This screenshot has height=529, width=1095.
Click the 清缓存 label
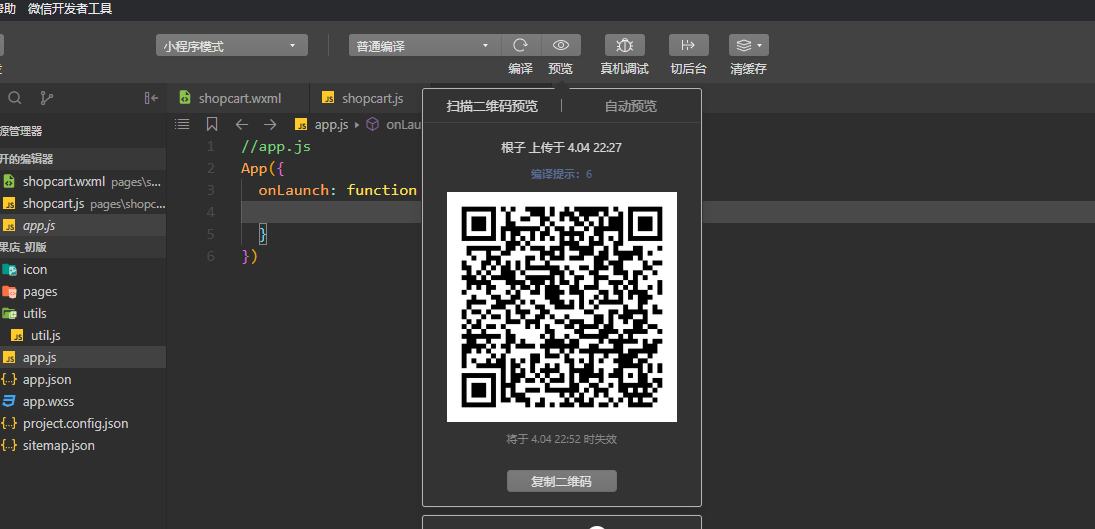point(749,68)
